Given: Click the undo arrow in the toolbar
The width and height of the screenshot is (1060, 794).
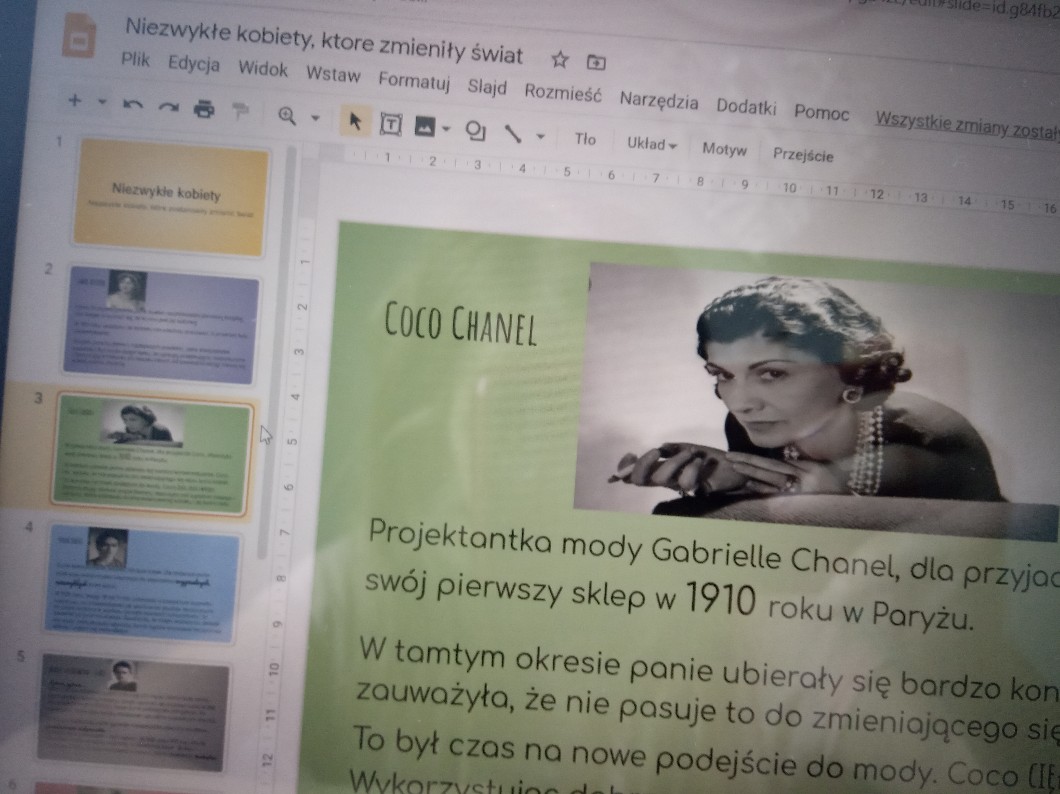Looking at the screenshot, I should (x=132, y=105).
